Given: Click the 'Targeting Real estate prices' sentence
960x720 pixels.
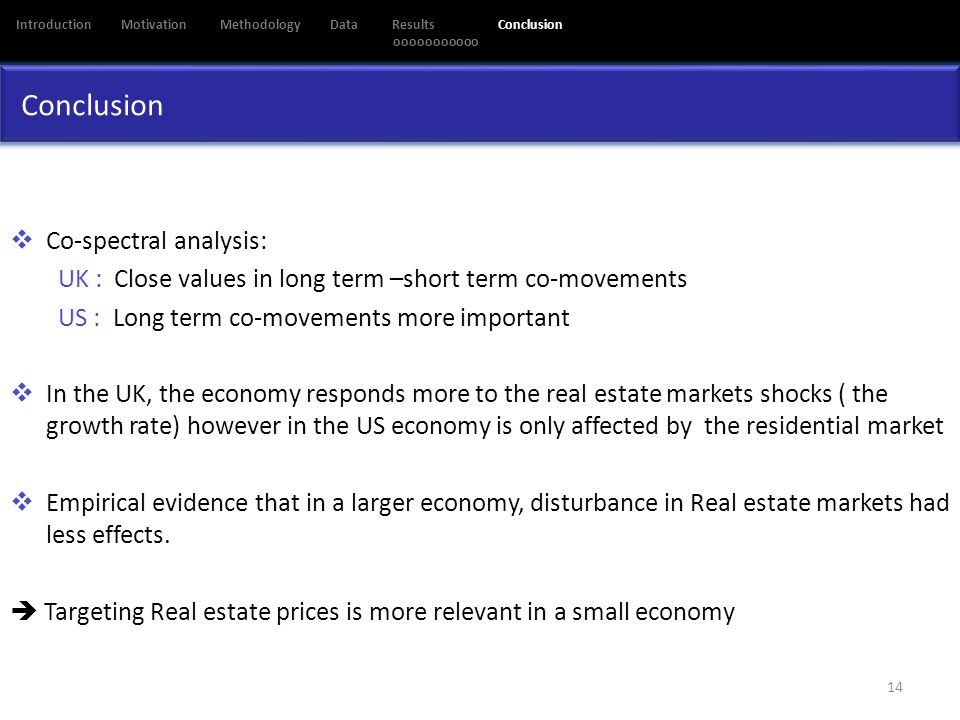Looking at the screenshot, I should [389, 612].
